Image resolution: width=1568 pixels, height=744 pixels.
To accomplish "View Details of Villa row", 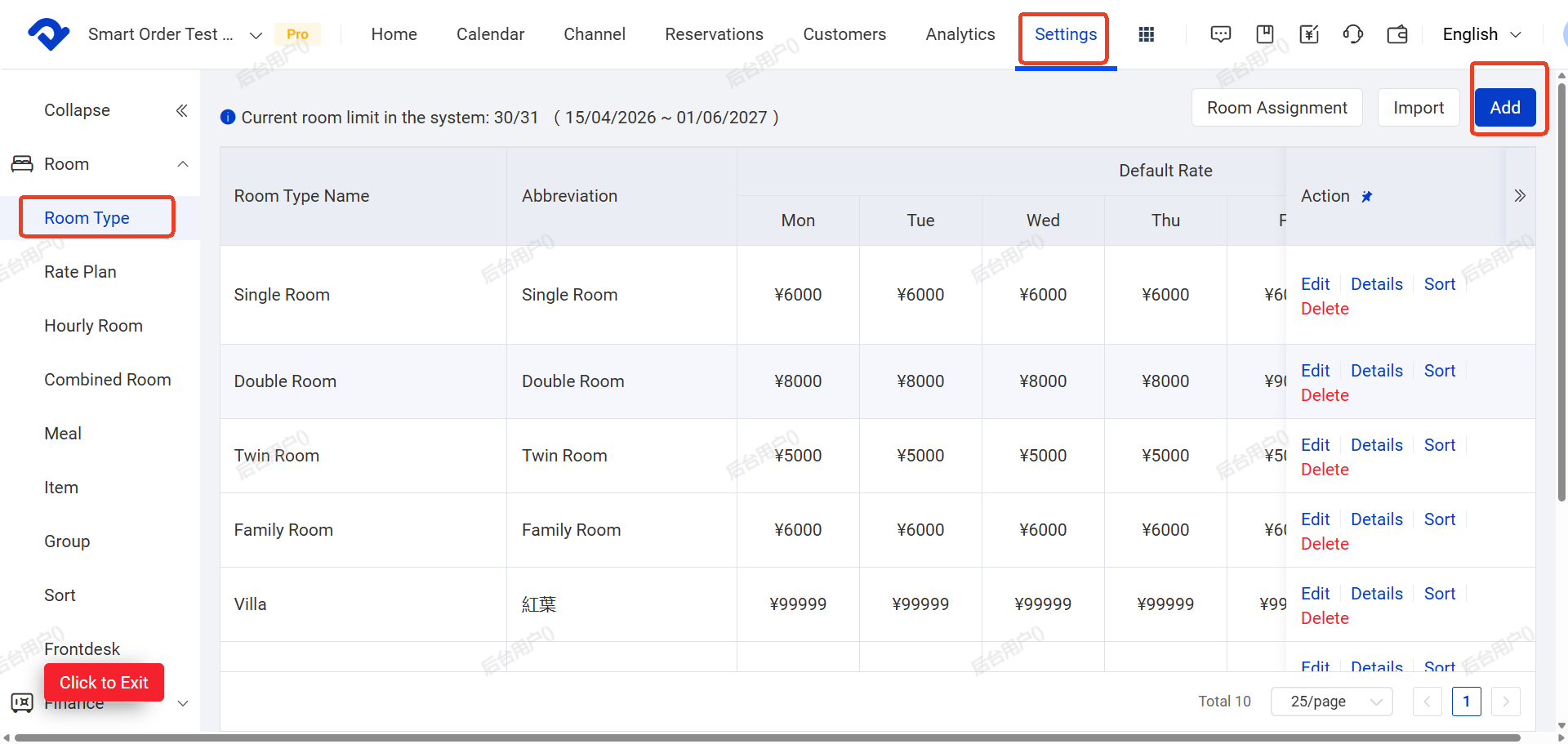I will coord(1377,594).
